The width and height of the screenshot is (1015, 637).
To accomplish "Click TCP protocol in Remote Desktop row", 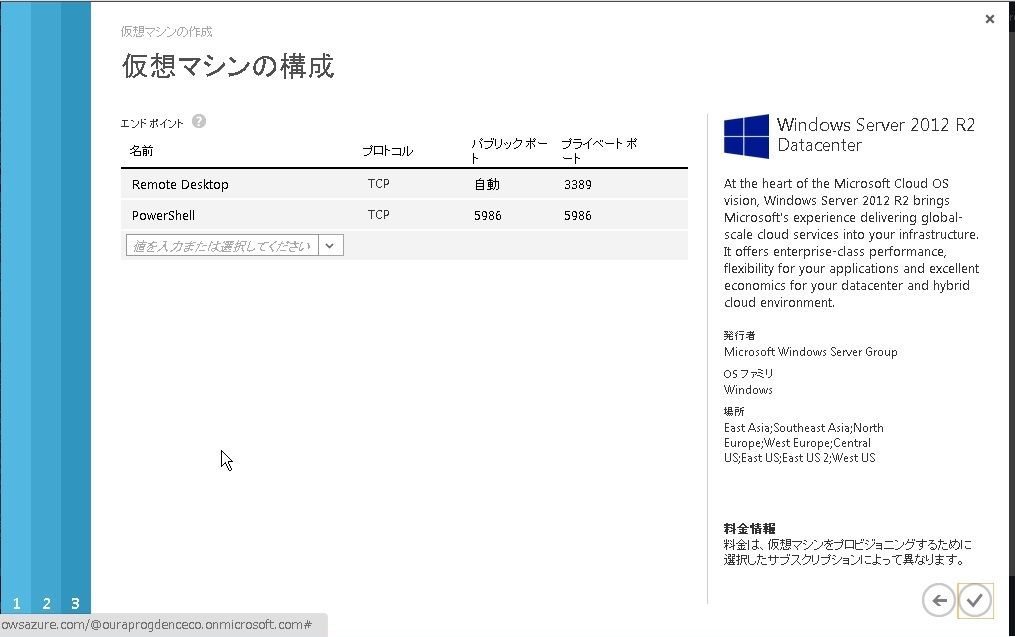I will pos(379,184).
